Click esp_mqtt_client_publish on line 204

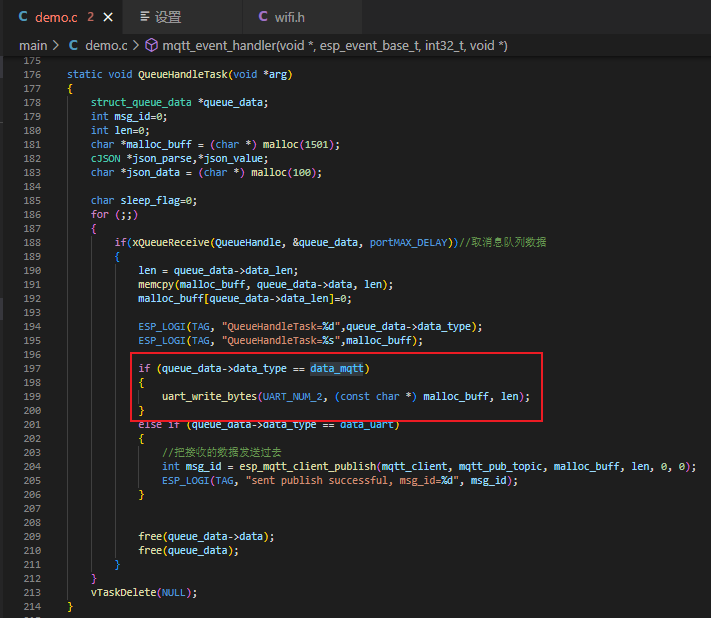pyautogui.click(x=308, y=467)
